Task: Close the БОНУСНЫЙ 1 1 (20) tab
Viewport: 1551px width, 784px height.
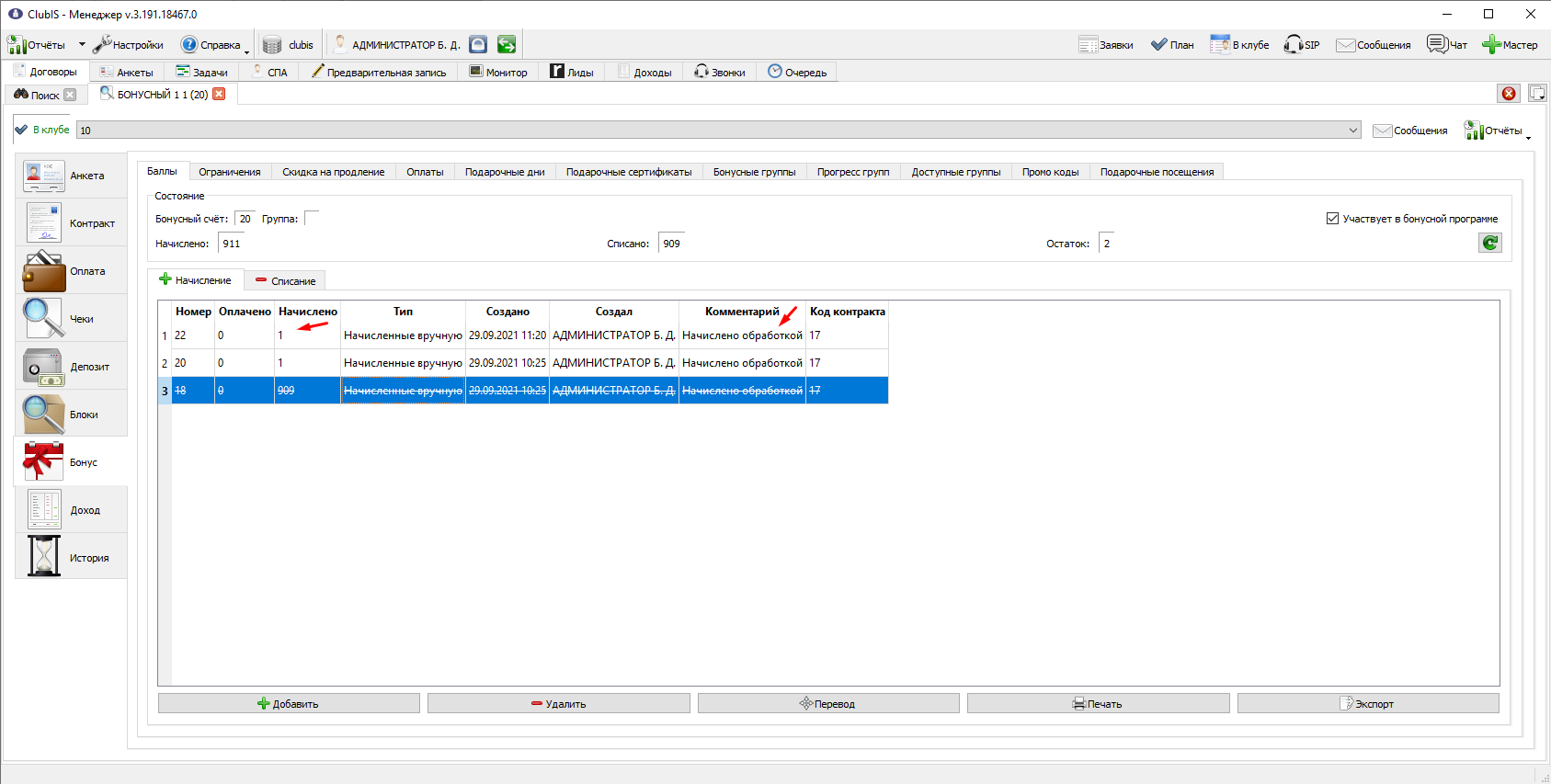Action: [x=219, y=94]
